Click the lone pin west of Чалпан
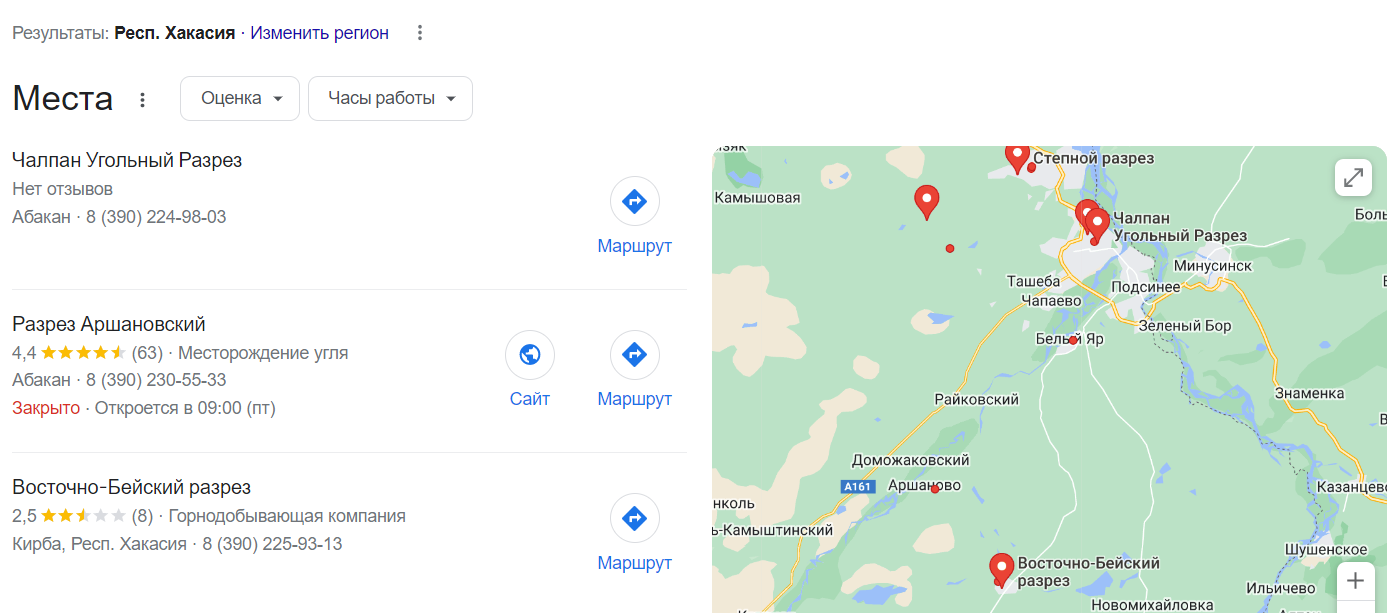Viewport: 1394px width, 613px height. click(927, 202)
